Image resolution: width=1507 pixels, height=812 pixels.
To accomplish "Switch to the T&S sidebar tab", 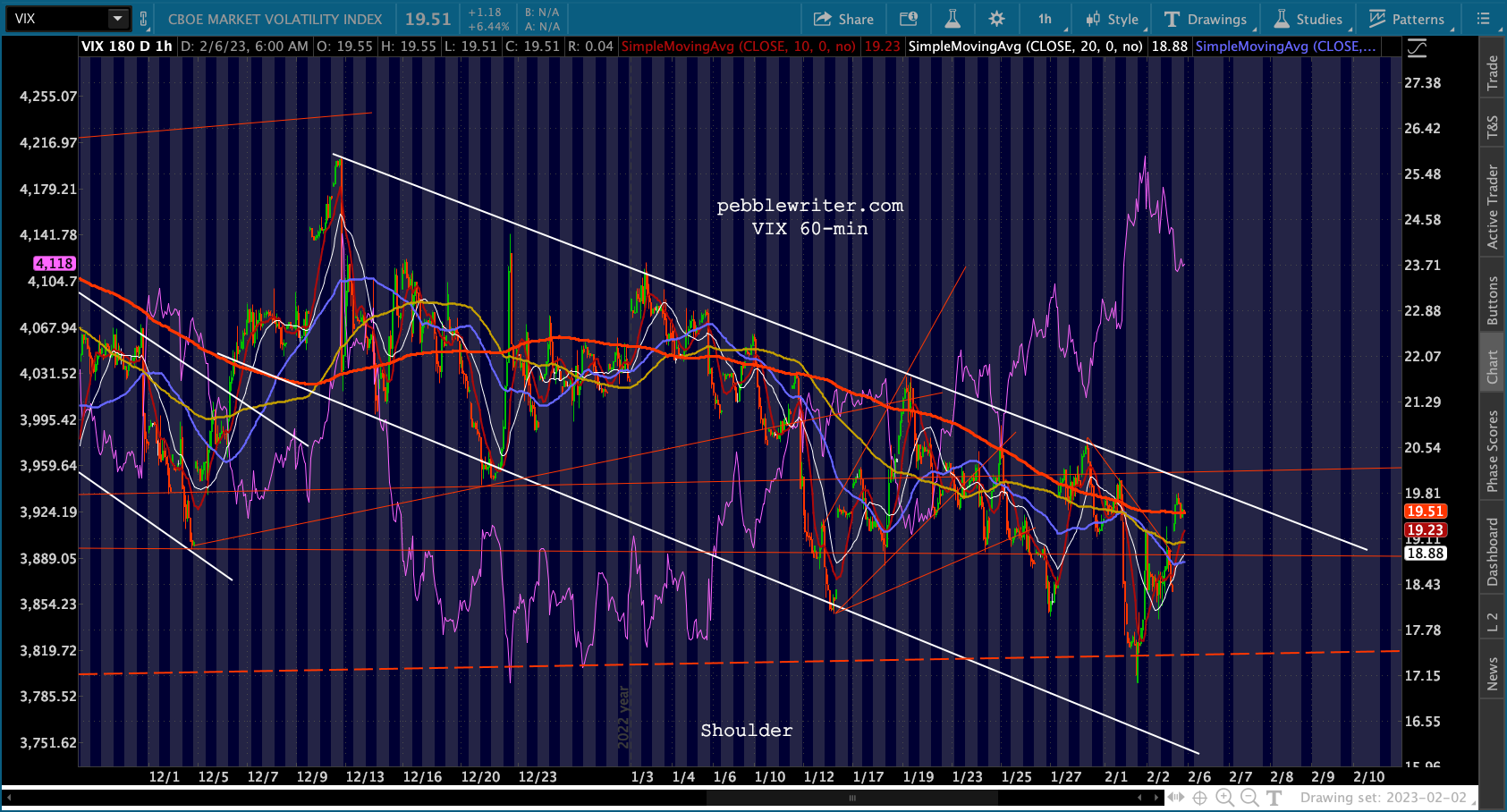I will (x=1492, y=128).
